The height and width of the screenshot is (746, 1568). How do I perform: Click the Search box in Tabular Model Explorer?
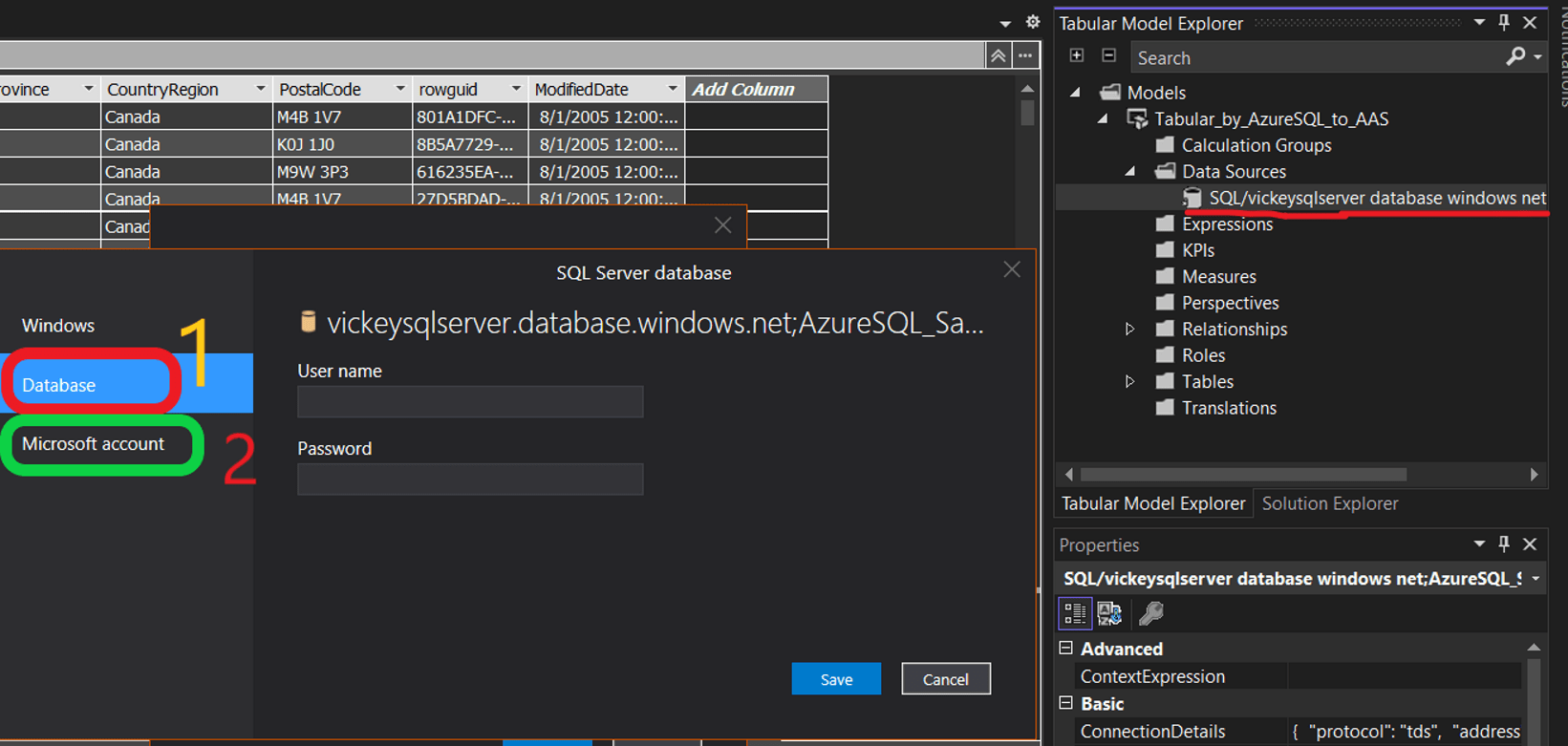pos(1318,58)
